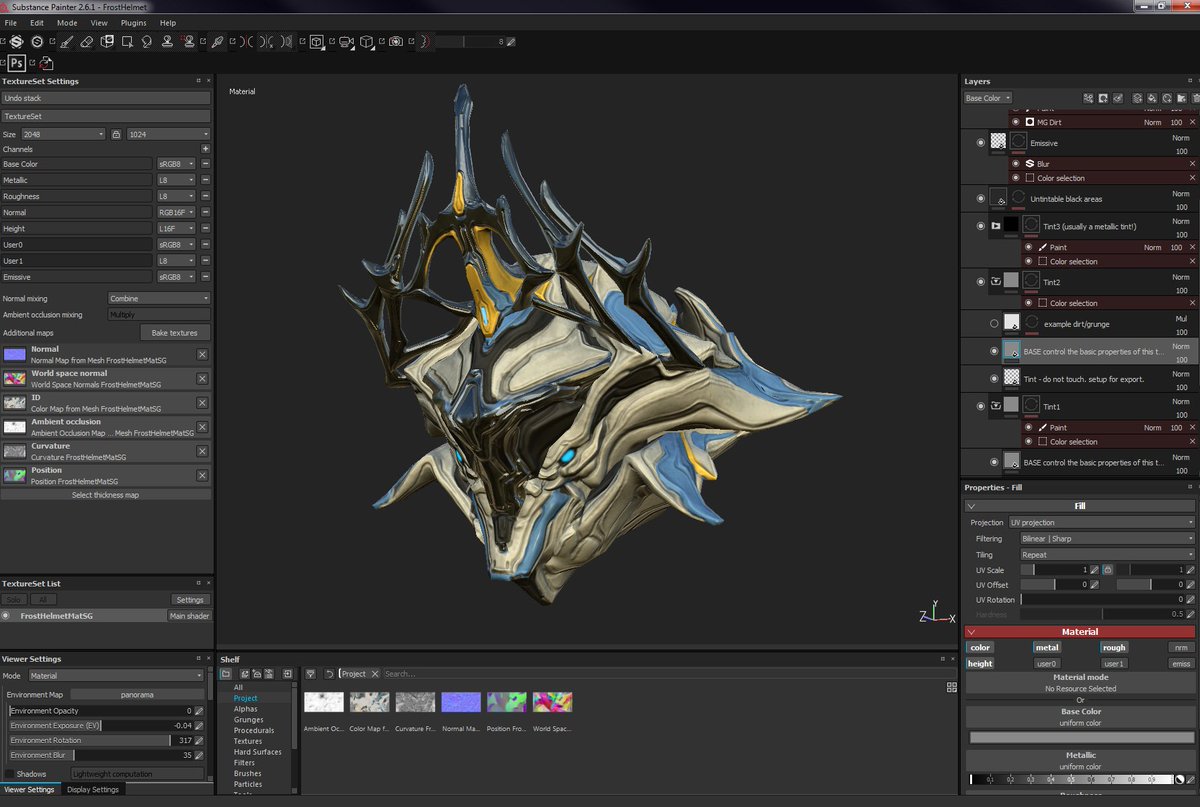Viewport: 1200px width, 807px height.
Task: Click the Photoshop export icon
Action: (17, 63)
